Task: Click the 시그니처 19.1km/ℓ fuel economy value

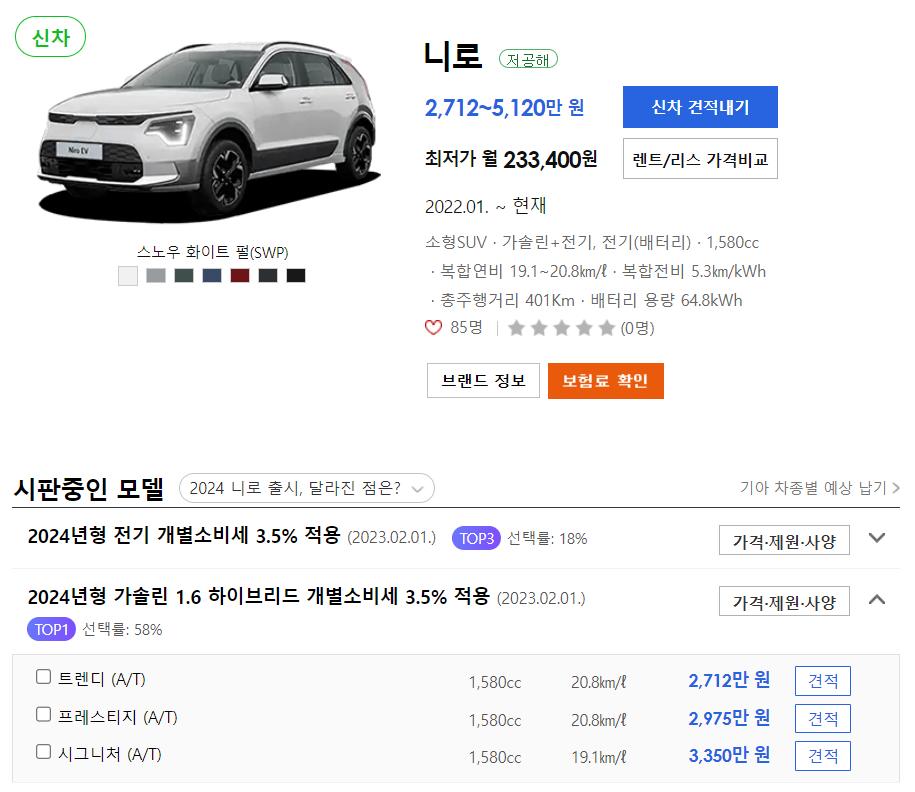Action: click(599, 758)
